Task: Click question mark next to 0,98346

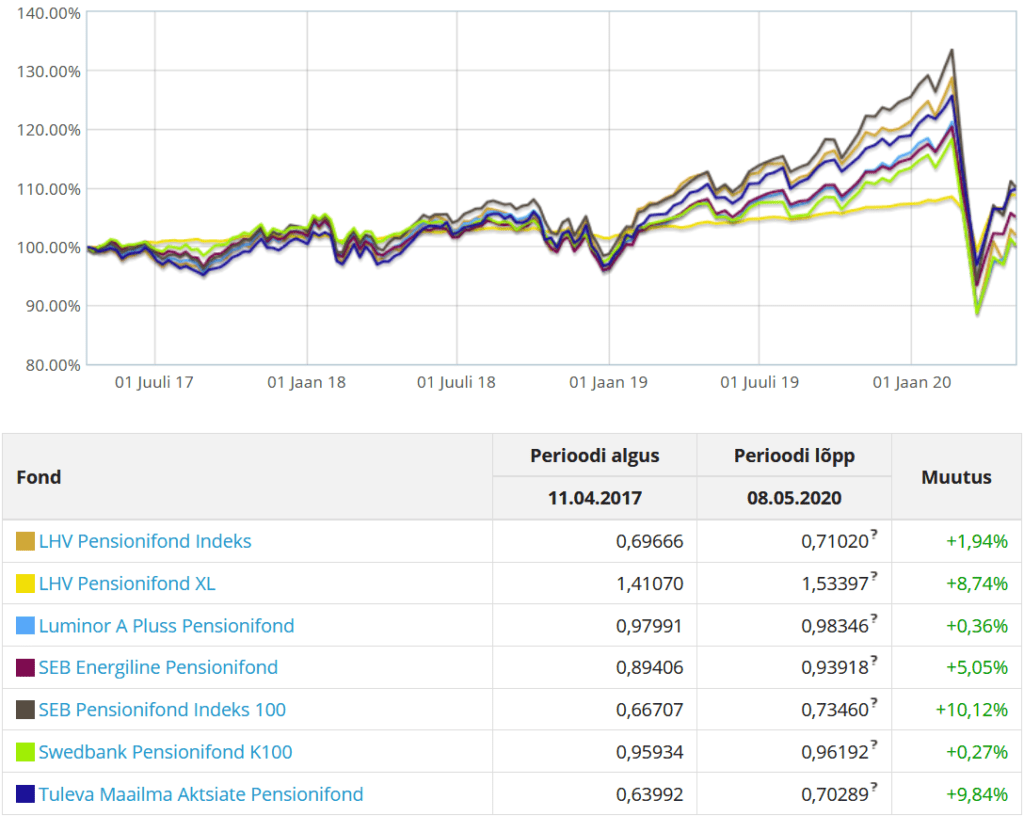Action: pyautogui.click(x=874, y=618)
